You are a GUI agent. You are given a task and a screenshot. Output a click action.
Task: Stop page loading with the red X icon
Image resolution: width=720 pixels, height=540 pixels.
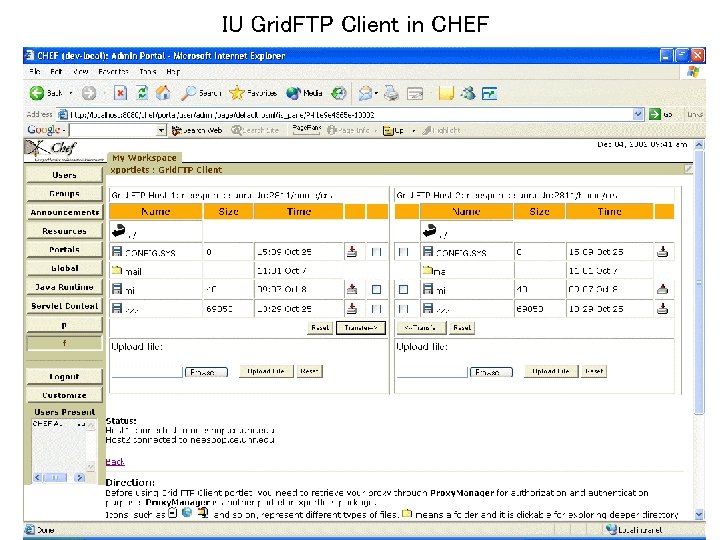120,93
